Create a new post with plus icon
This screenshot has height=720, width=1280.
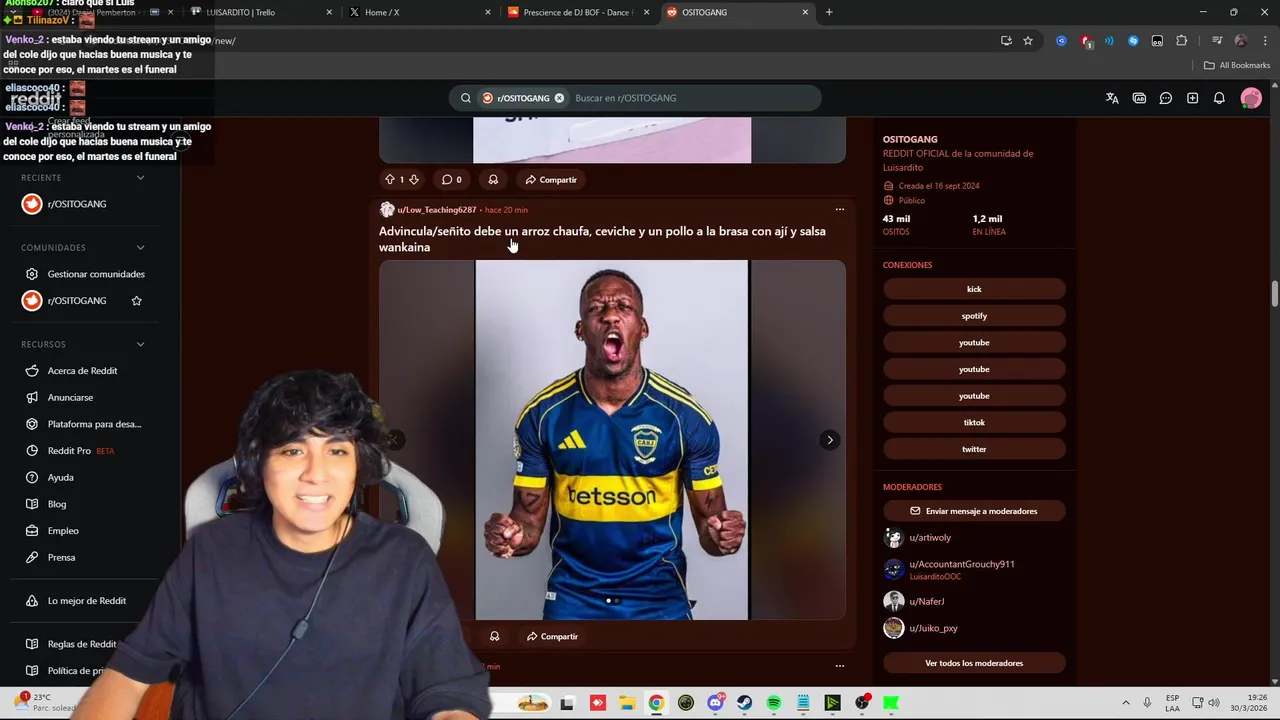[x=1192, y=98]
